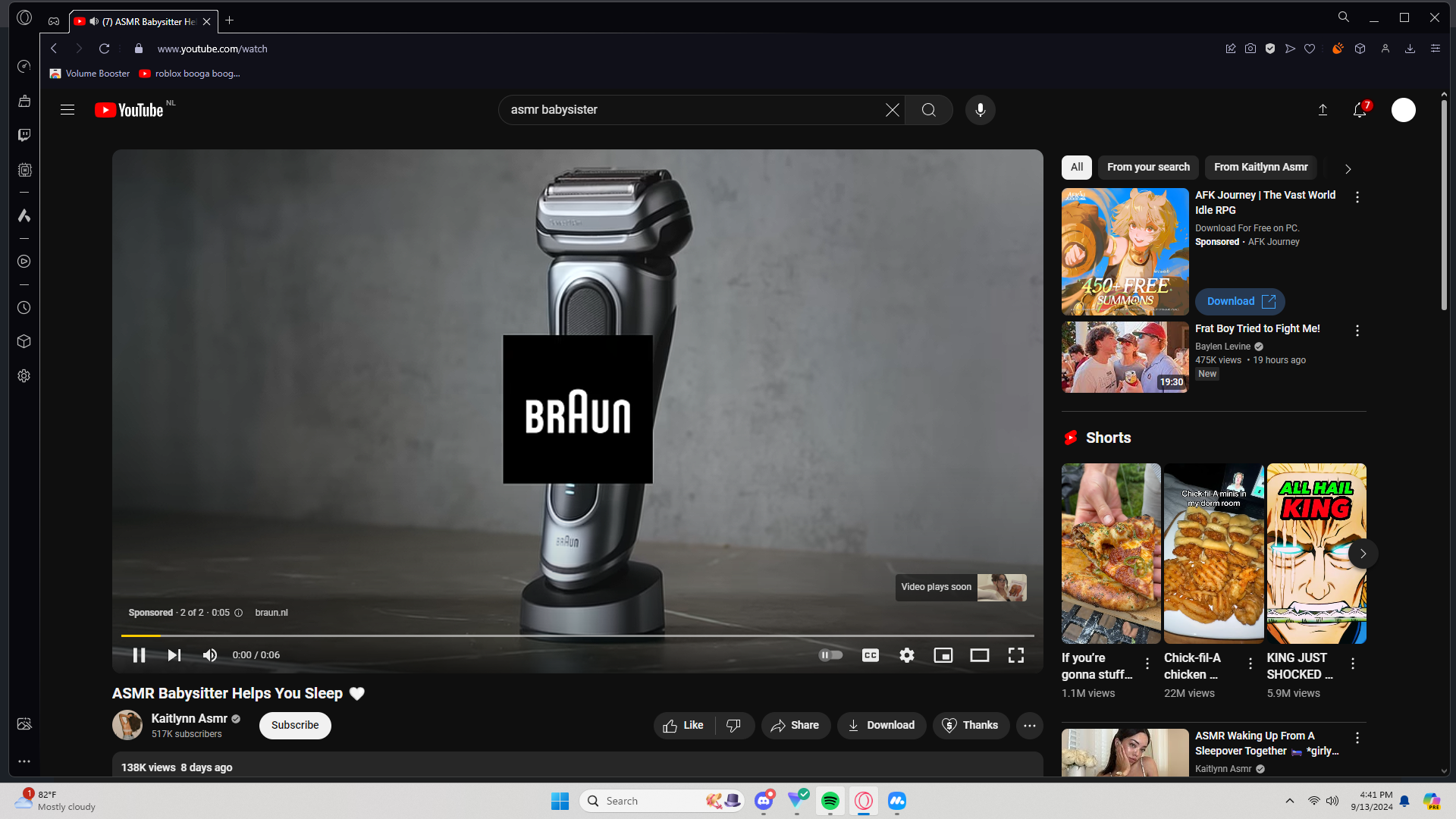Open options for ASMR Waking Up video
The image size is (1456, 819).
pos(1357,738)
